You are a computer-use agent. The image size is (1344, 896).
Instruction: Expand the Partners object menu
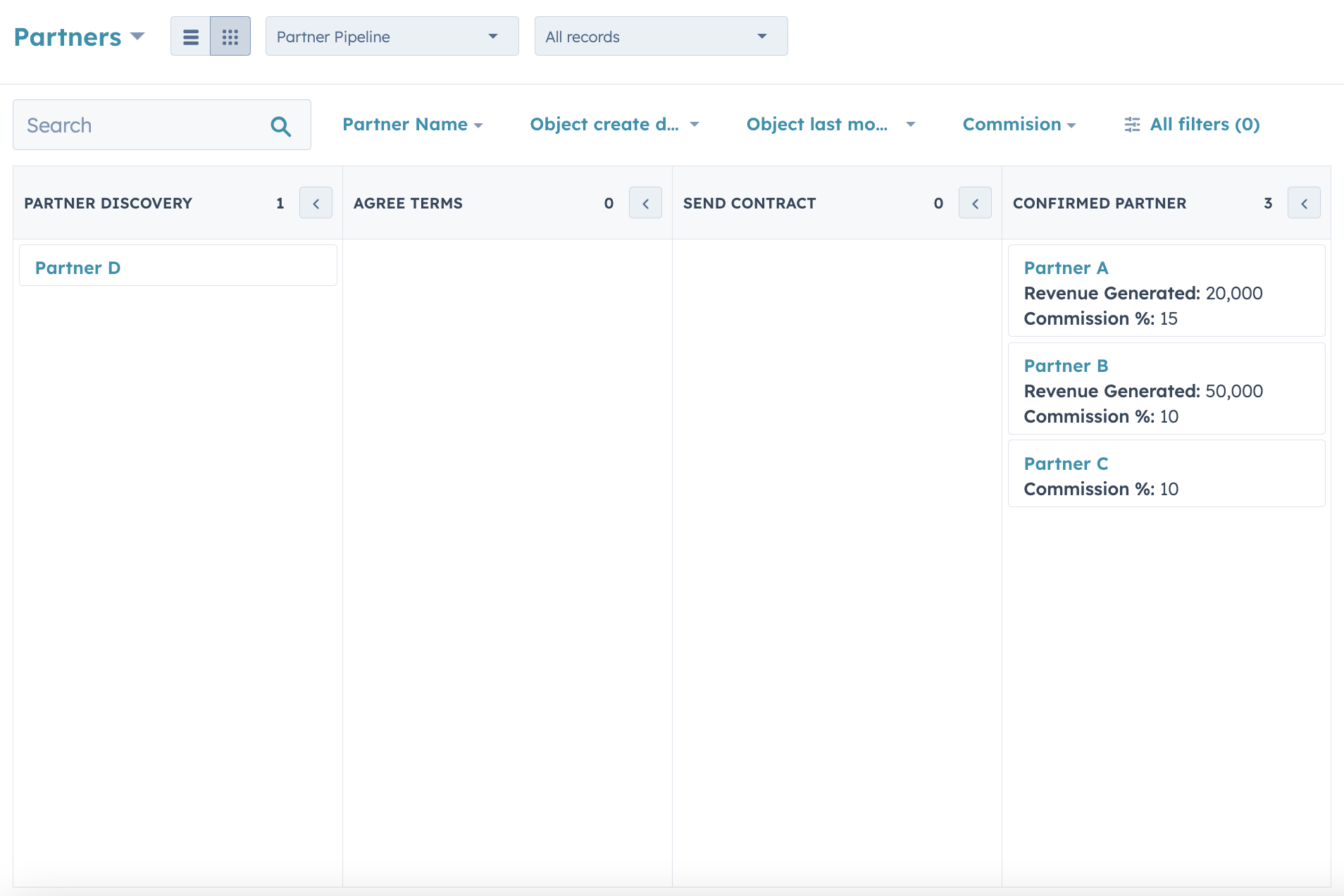tap(79, 37)
